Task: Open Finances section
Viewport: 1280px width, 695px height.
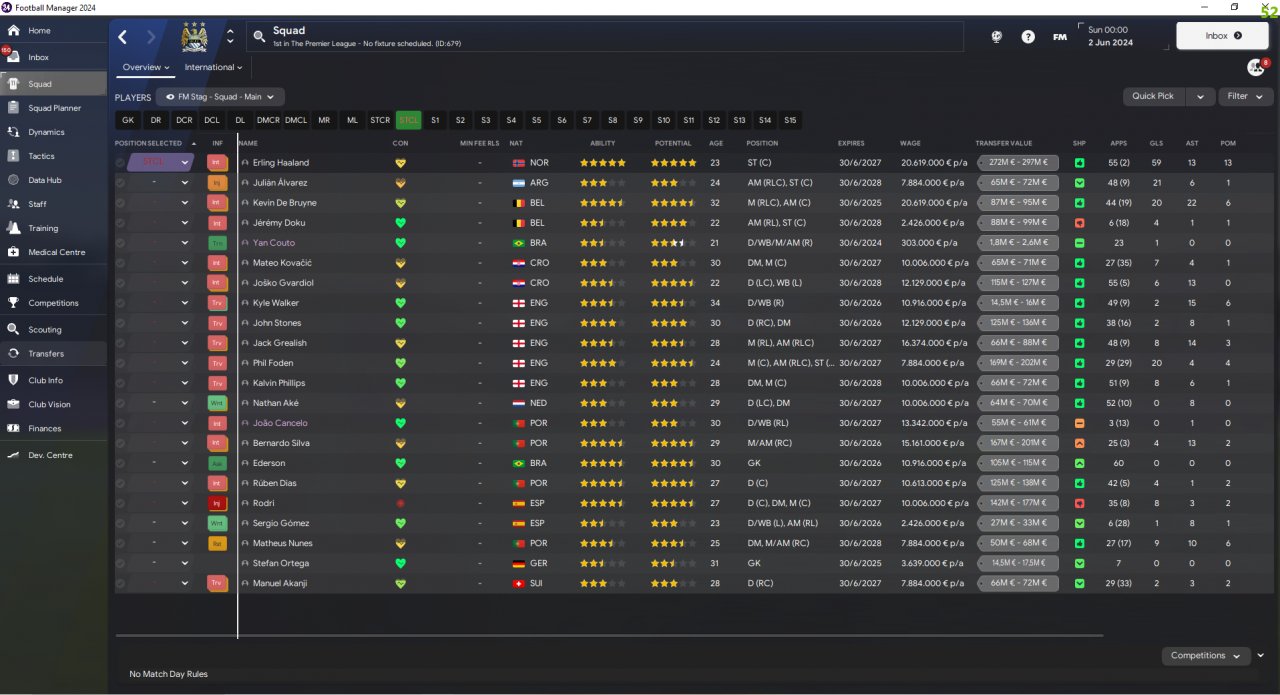Action: coord(45,428)
